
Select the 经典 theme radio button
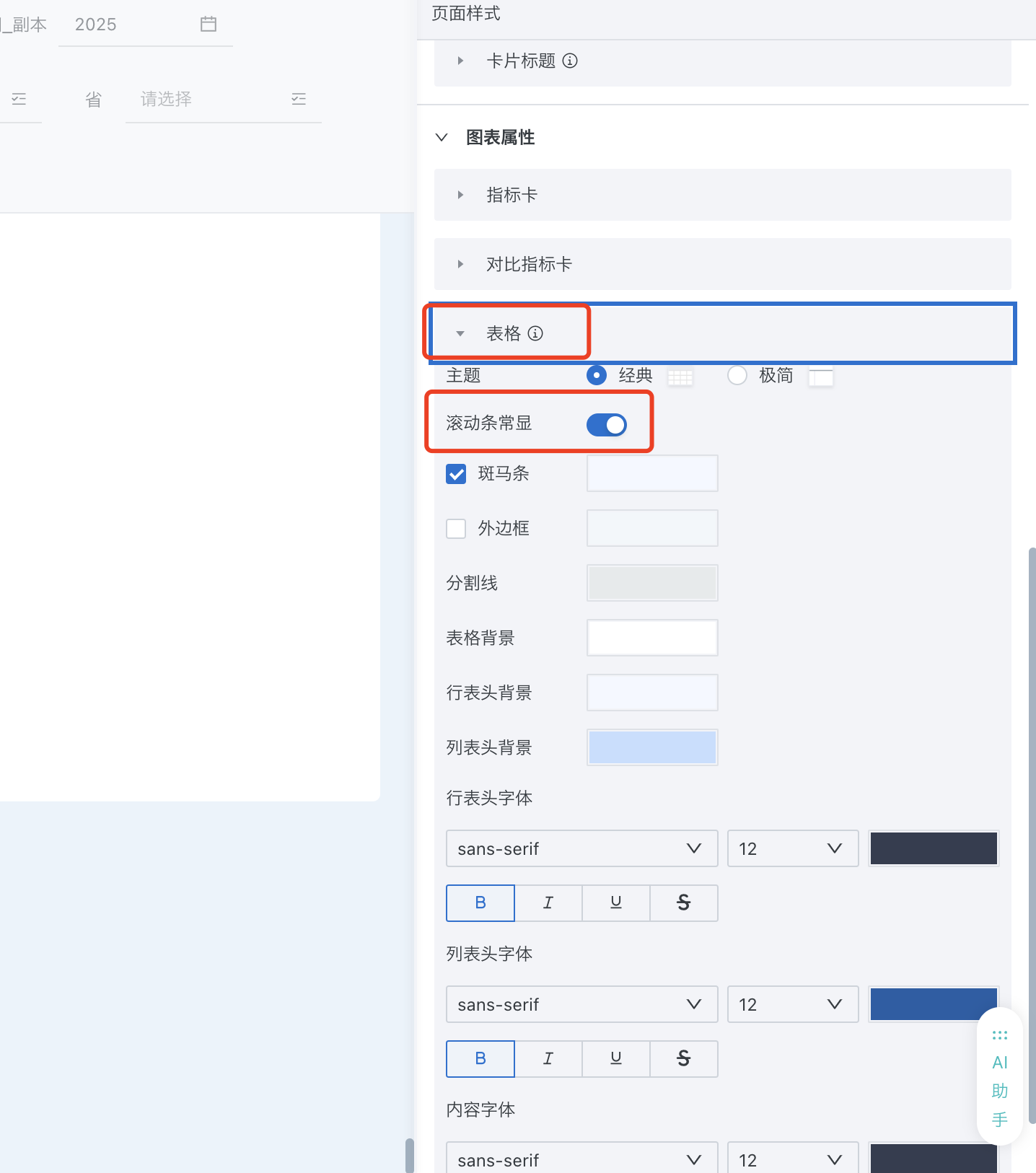click(597, 375)
